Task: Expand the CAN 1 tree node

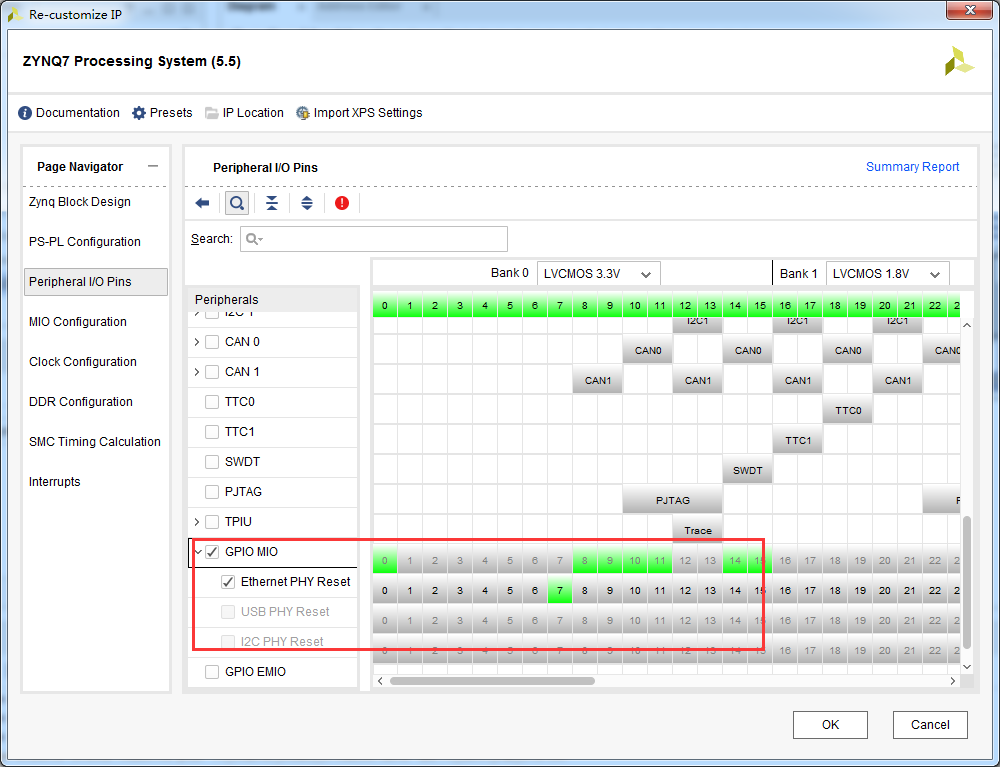Action: click(196, 372)
